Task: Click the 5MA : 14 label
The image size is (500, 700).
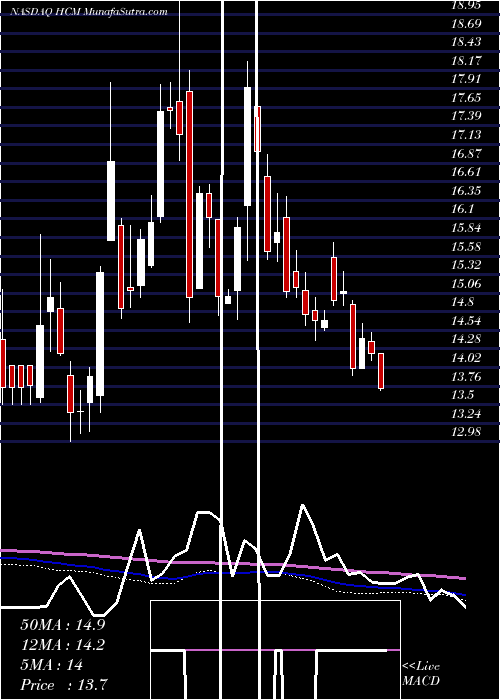Action: tap(51, 665)
